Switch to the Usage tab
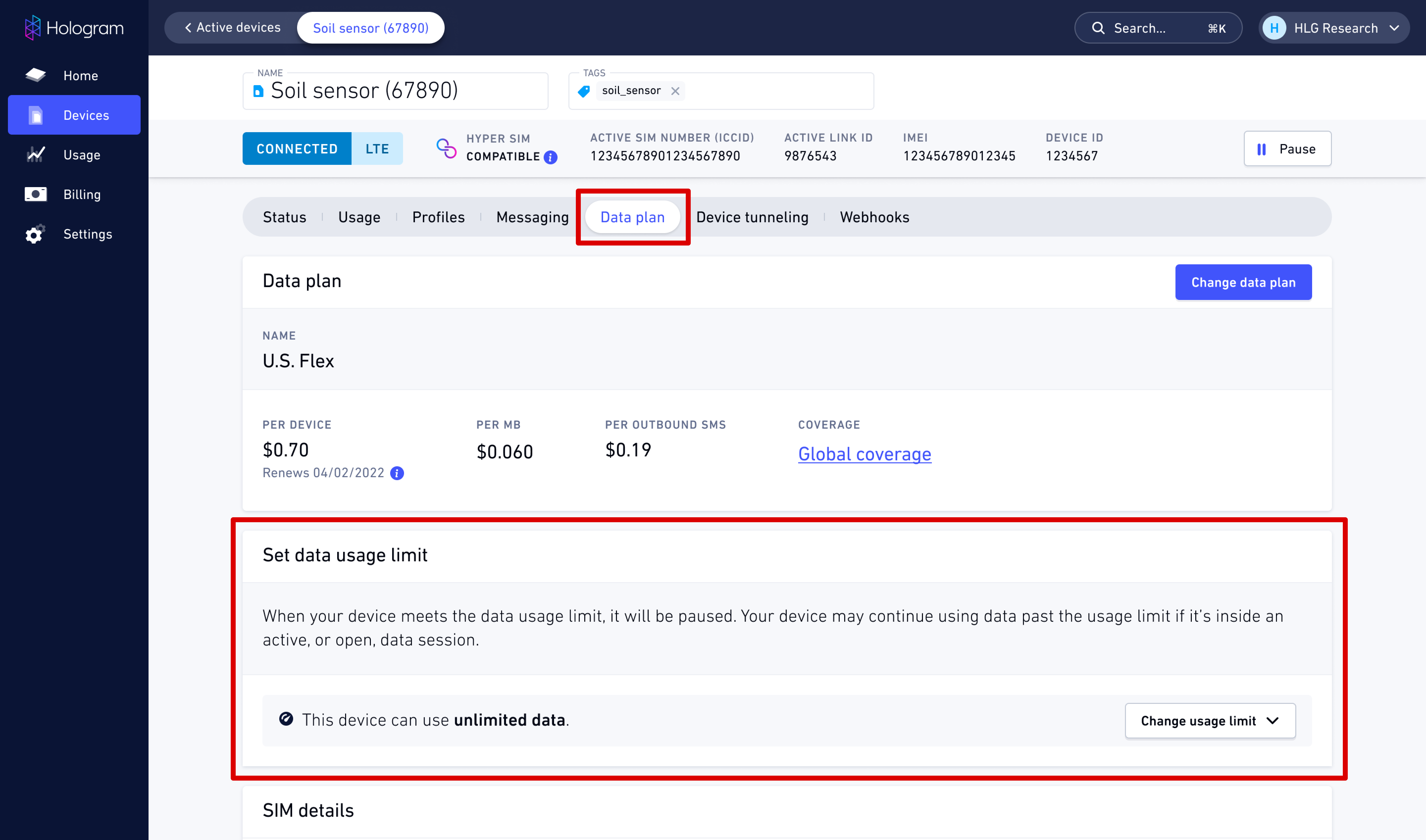This screenshot has height=840, width=1426. (x=359, y=217)
